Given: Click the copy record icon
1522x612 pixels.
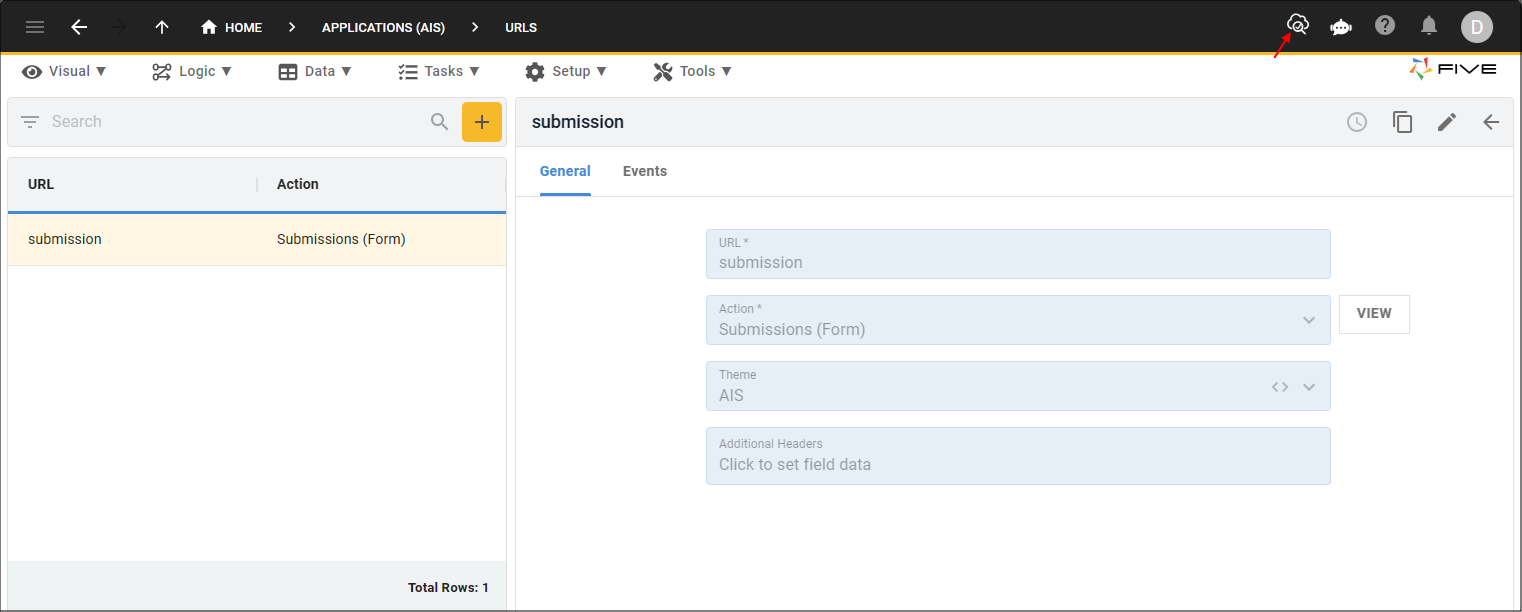Looking at the screenshot, I should (1402, 122).
